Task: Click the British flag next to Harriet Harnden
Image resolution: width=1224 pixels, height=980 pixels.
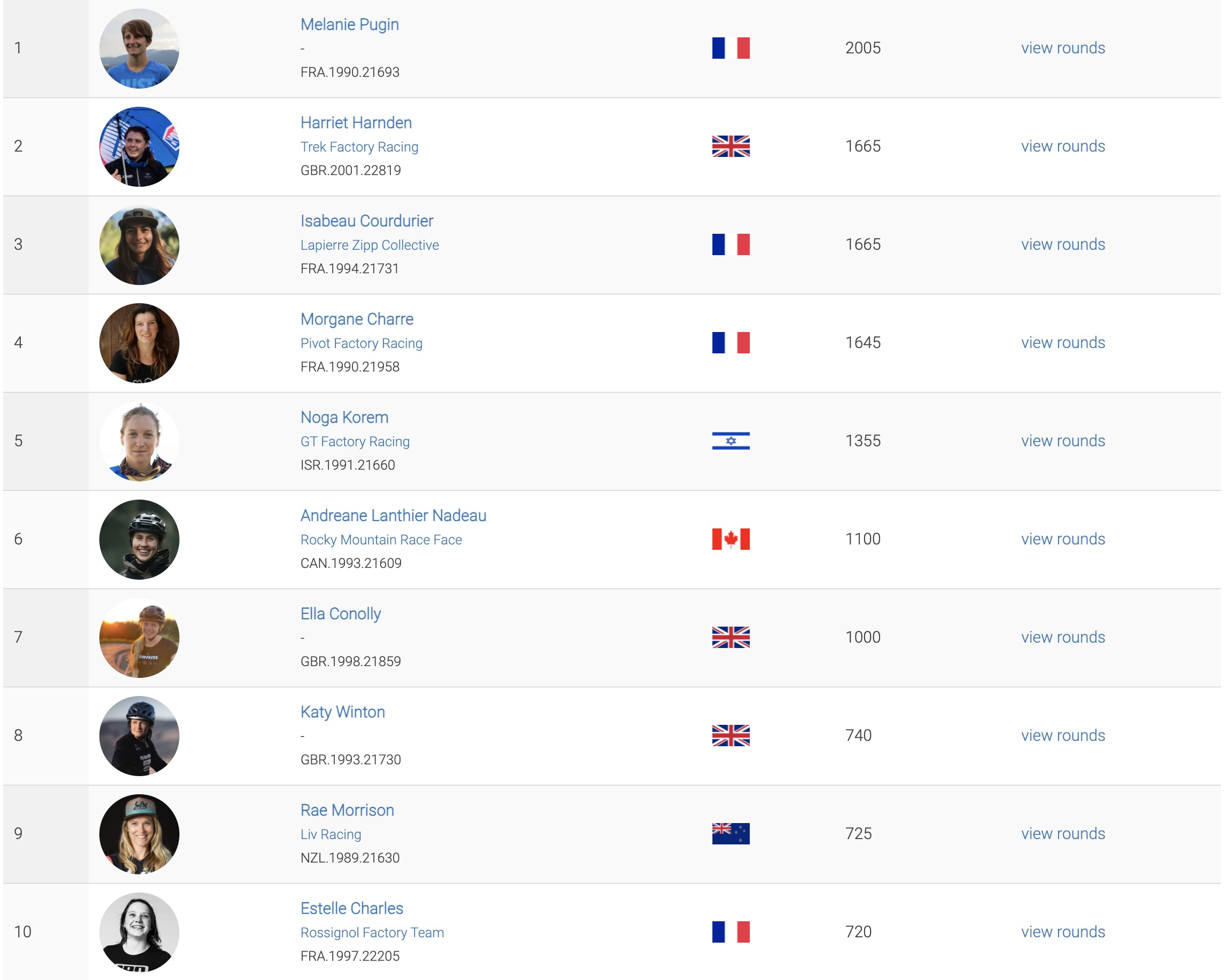Action: coord(730,146)
